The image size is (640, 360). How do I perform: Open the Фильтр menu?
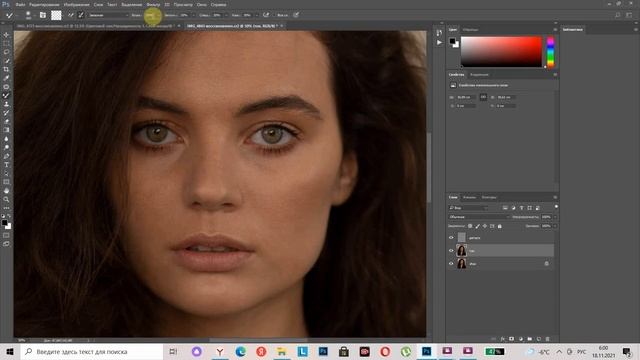153,4
